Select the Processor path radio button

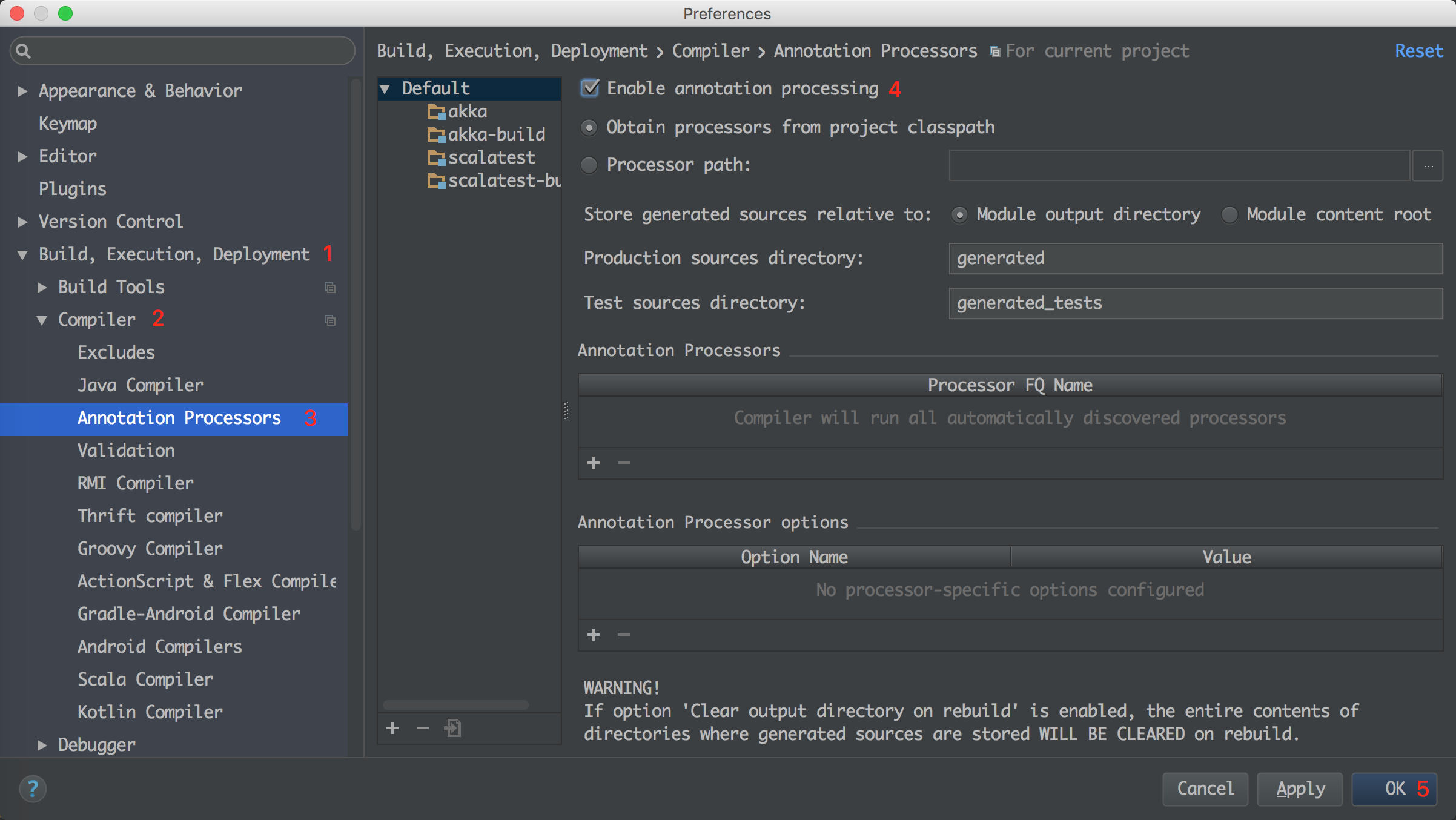pos(589,165)
